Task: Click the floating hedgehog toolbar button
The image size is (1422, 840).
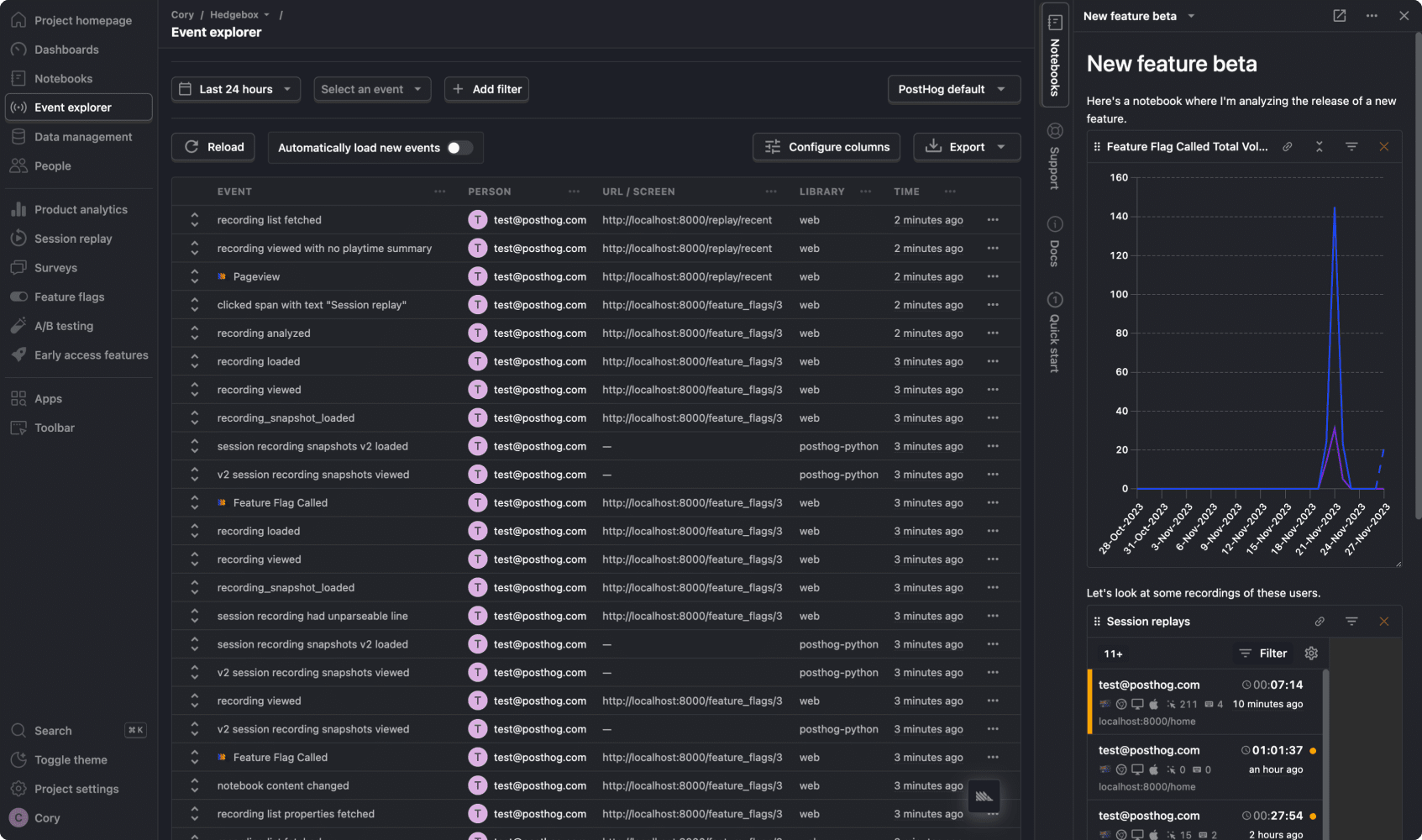Action: 984,796
